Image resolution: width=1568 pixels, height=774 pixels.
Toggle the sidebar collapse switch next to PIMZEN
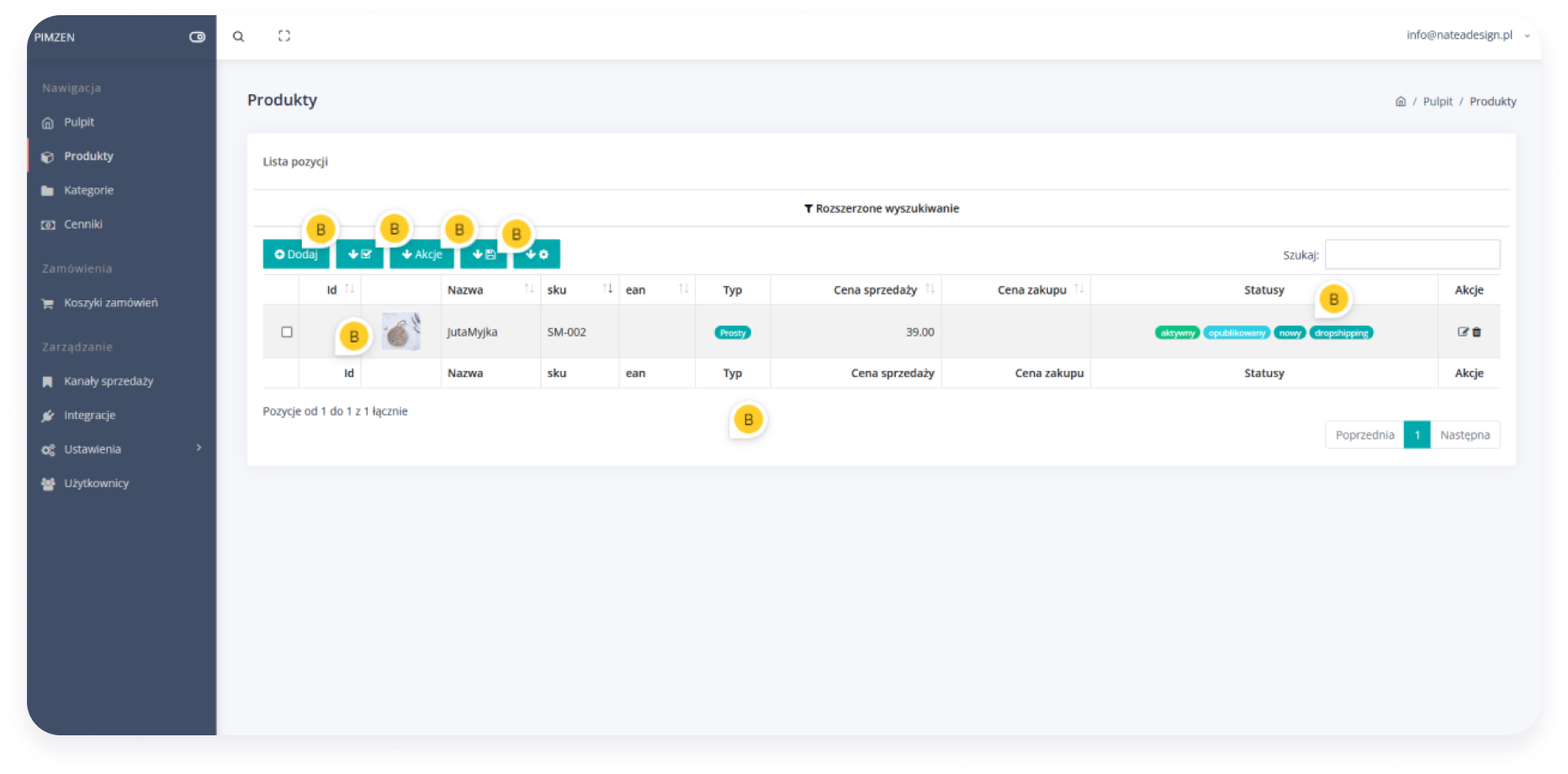point(197,37)
